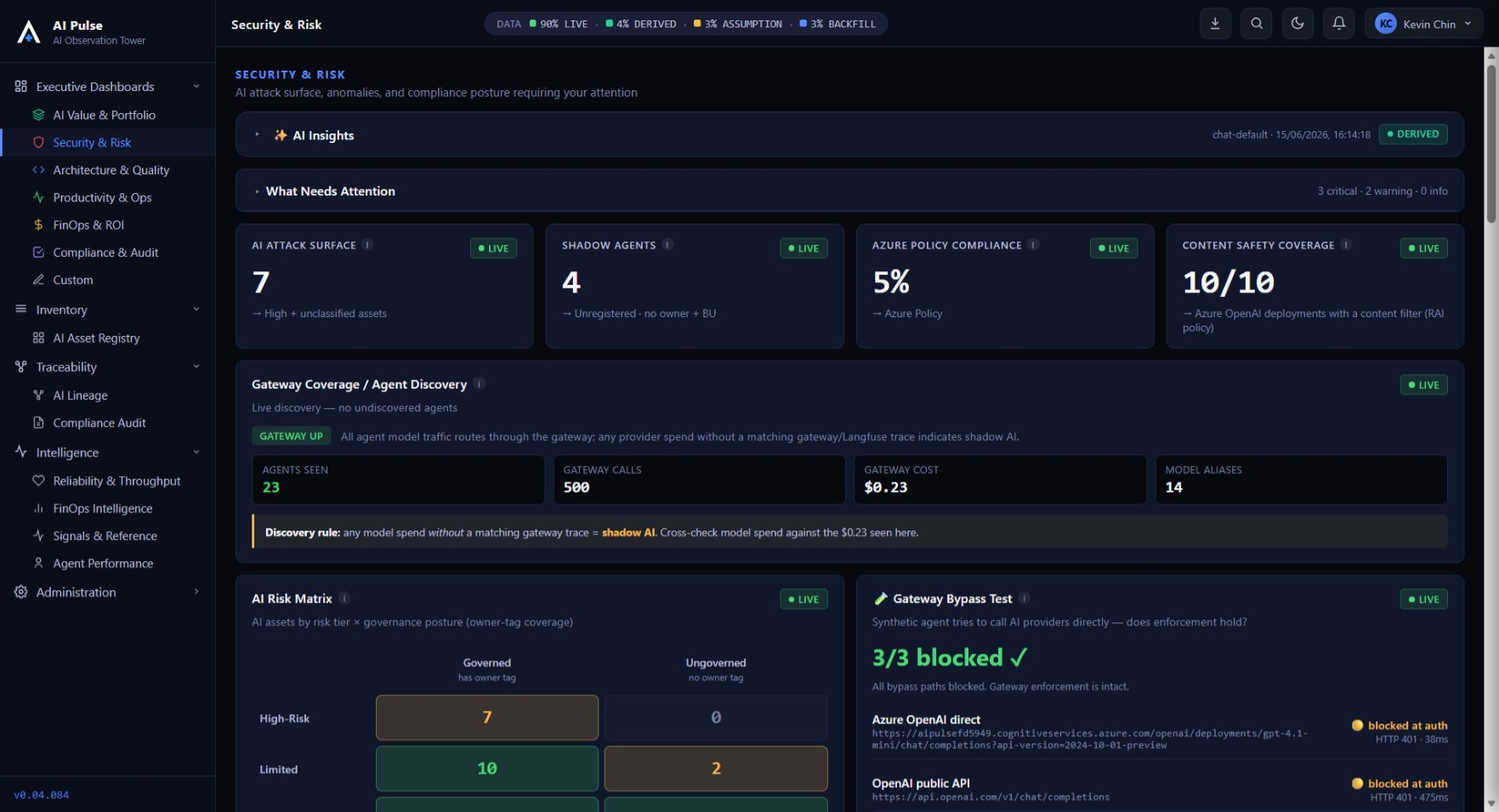Open AI Value & Portfolio page
Screen dimensions: 1499x812
104,115
